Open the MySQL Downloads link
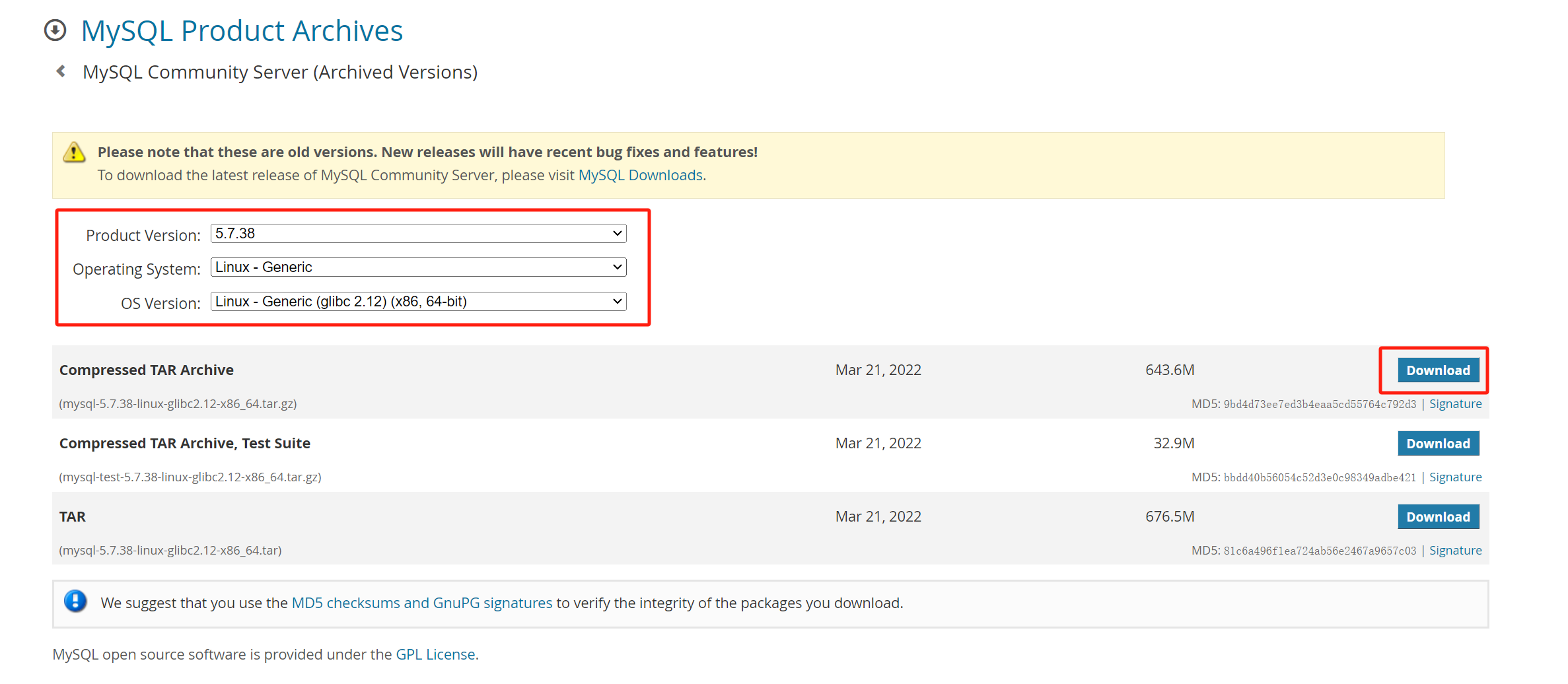Viewport: 1568px width, 684px height. tap(640, 176)
